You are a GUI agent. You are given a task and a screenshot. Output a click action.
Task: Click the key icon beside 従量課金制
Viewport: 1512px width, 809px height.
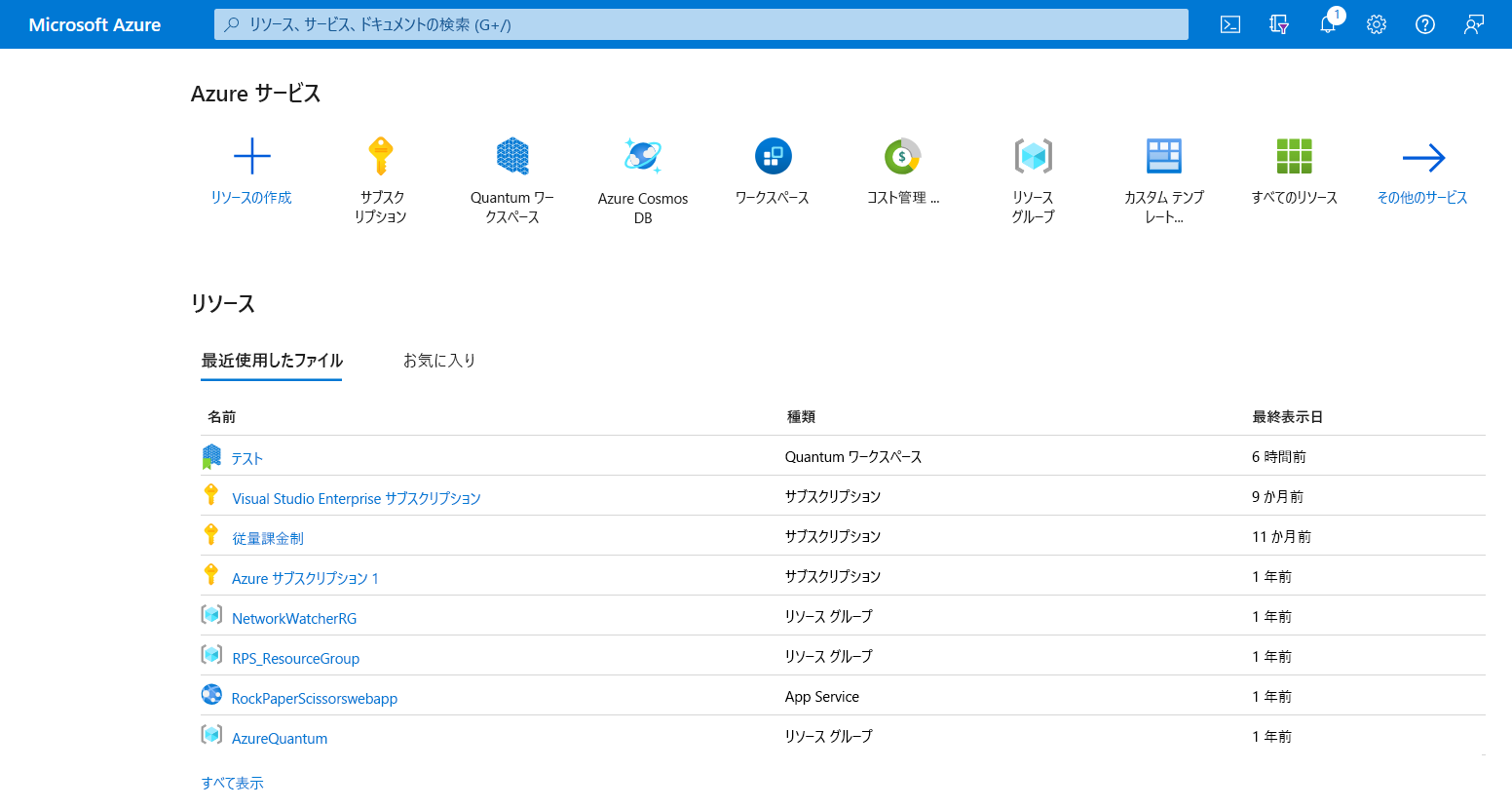click(211, 534)
